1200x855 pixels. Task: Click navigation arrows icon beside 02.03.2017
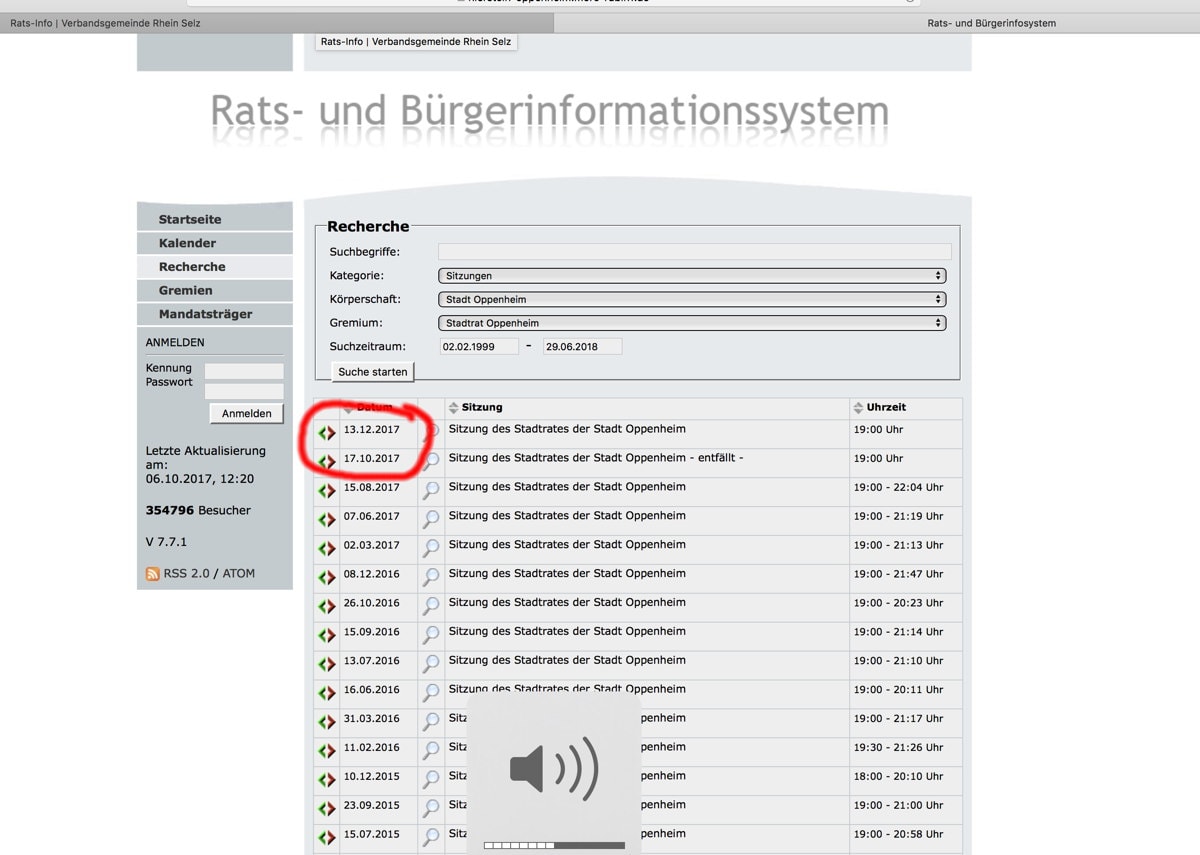coord(327,548)
